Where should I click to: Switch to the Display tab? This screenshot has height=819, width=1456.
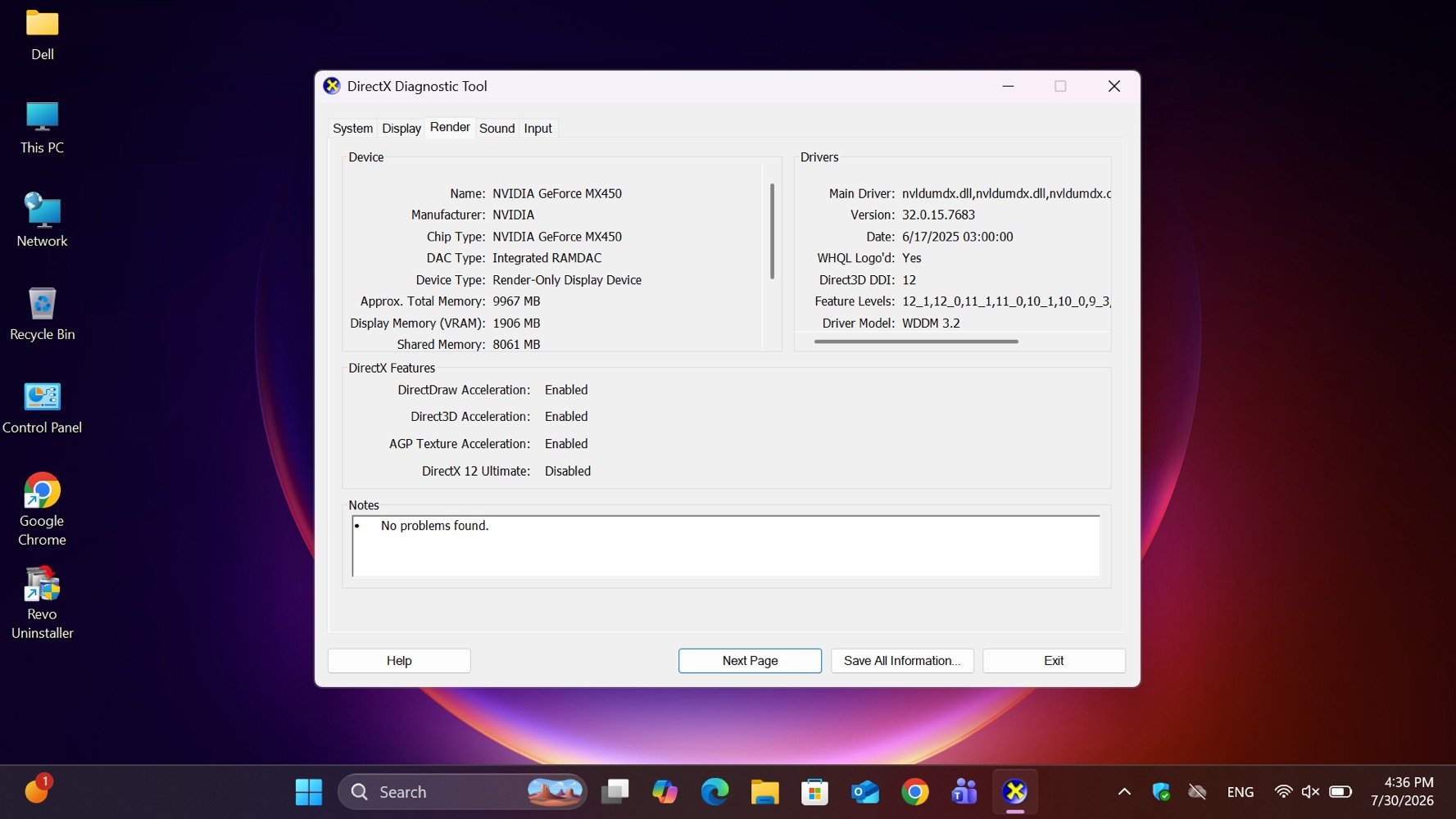(401, 129)
